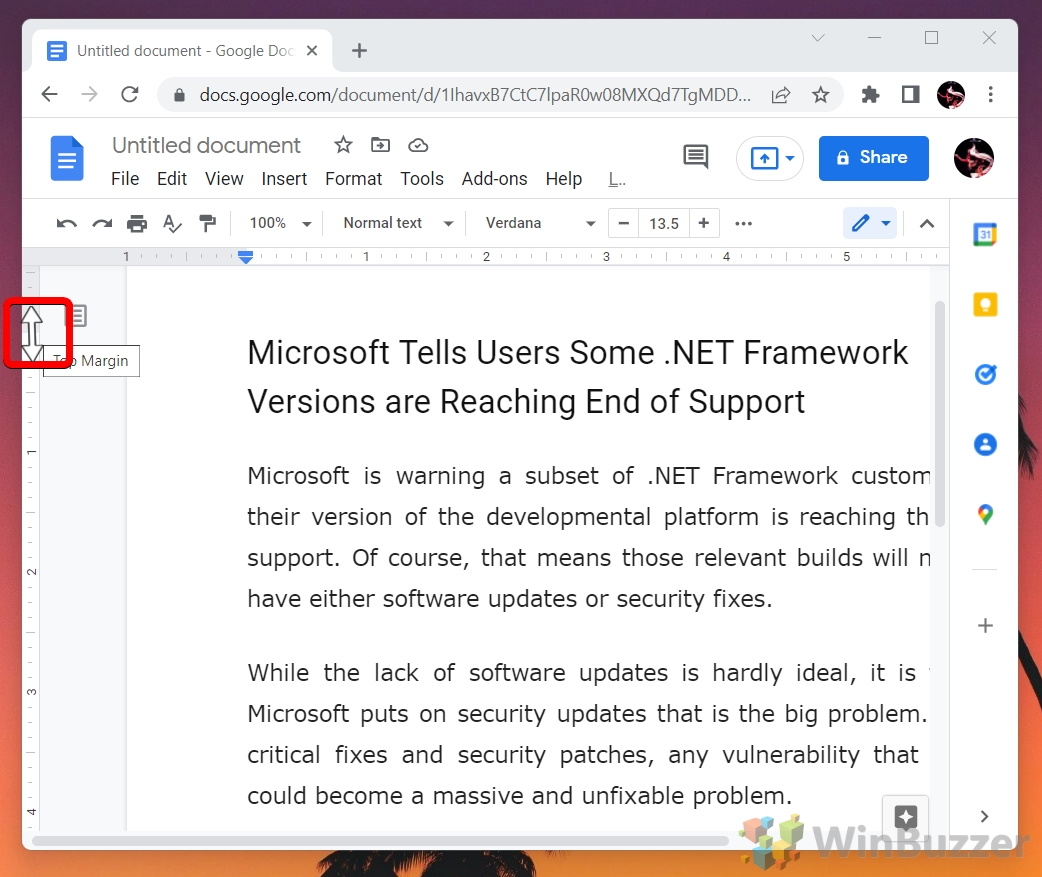Open Google Keep in side panel
Screen dimensions: 1042x877
pos(985,305)
